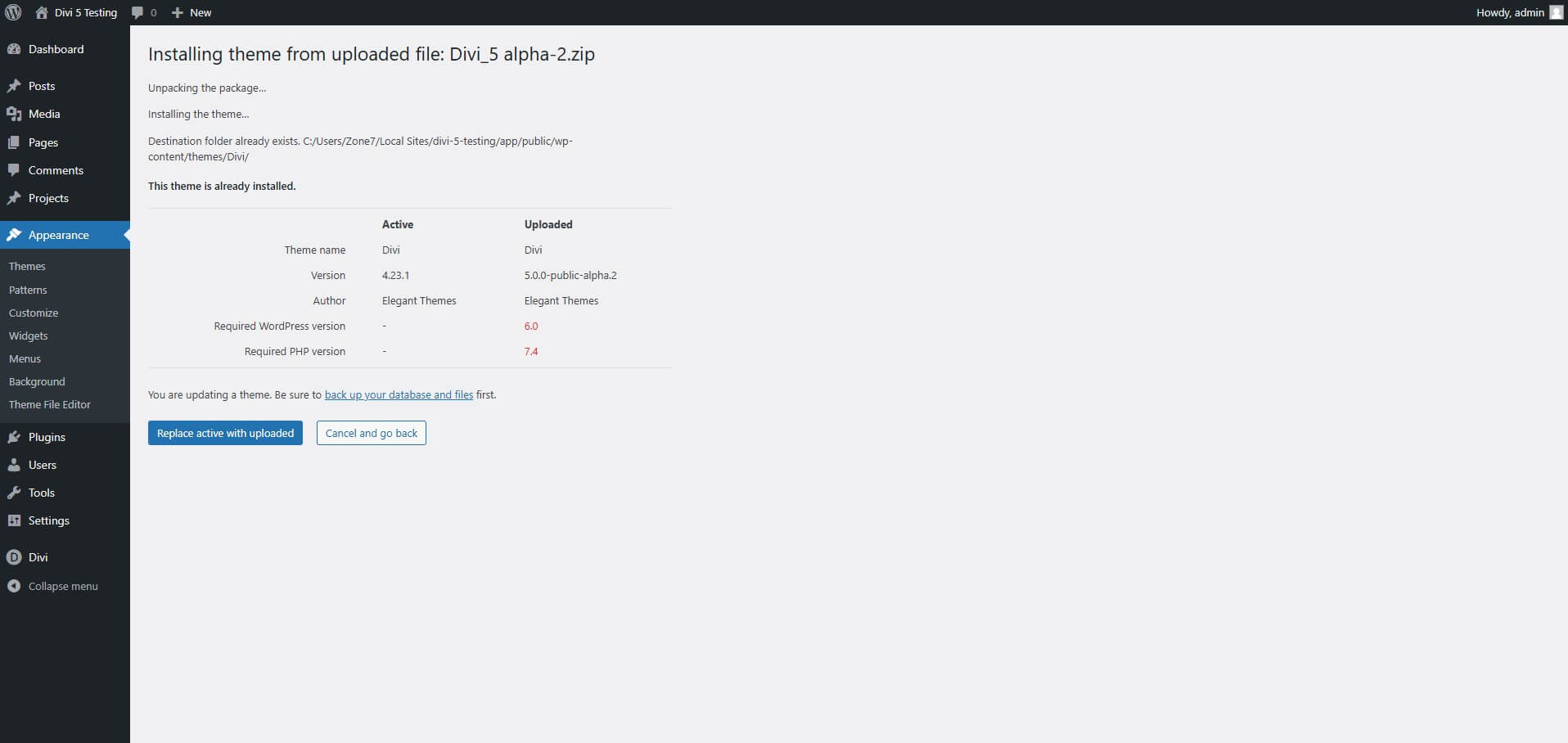Follow the back up your database and files link
Screen dimensions: 1568x743
(x=399, y=394)
